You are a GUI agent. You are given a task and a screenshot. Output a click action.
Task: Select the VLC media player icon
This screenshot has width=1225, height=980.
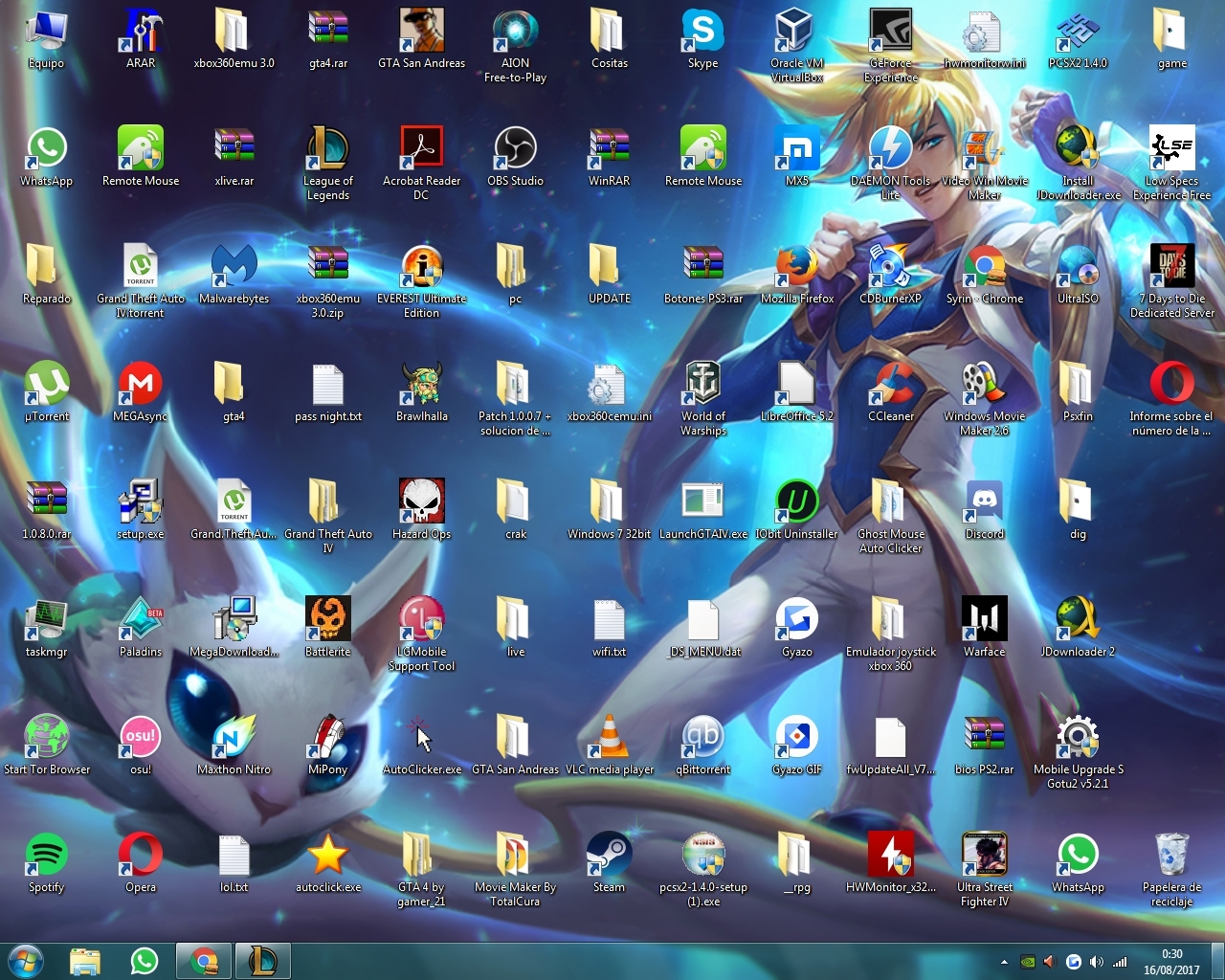click(x=609, y=736)
